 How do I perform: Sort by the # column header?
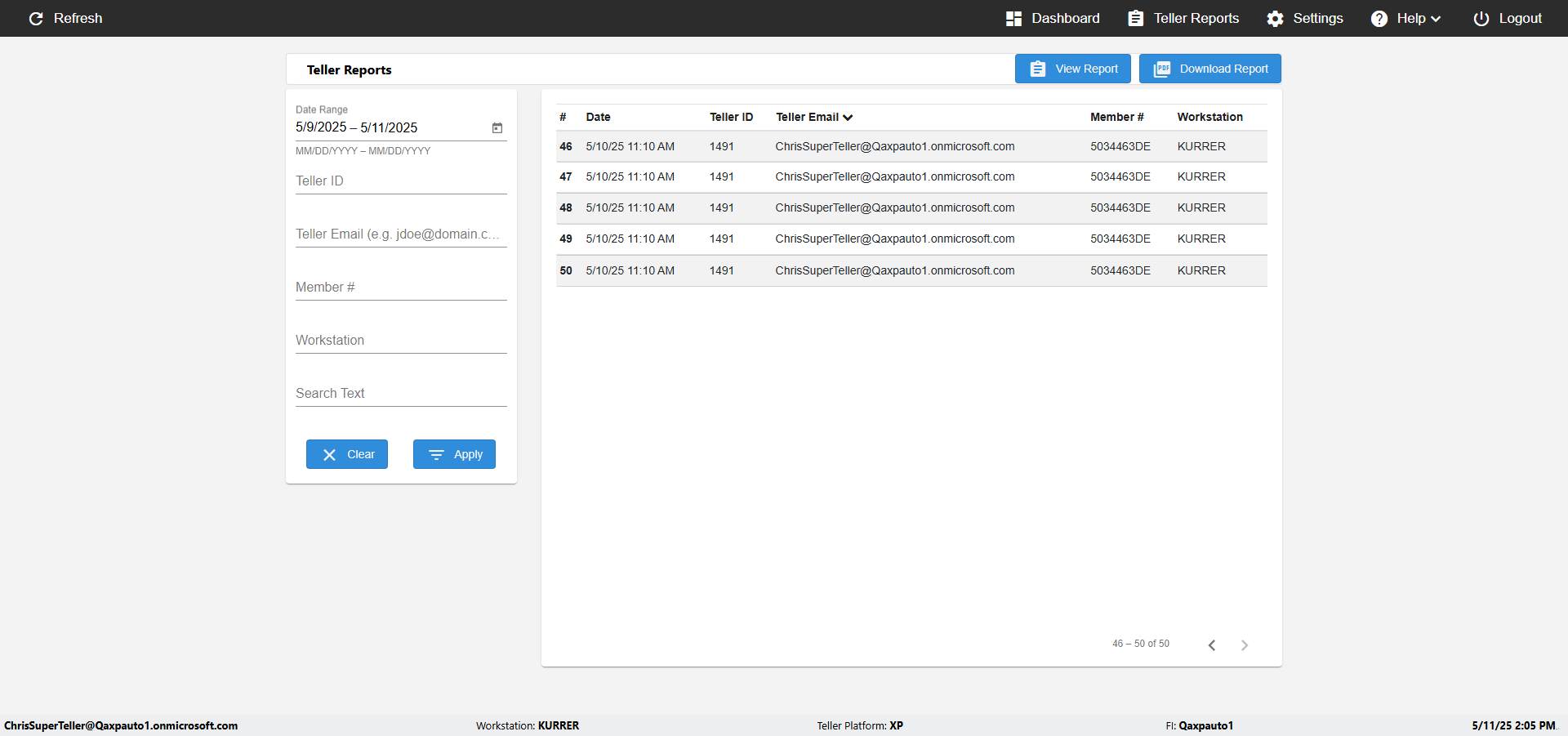[563, 117]
